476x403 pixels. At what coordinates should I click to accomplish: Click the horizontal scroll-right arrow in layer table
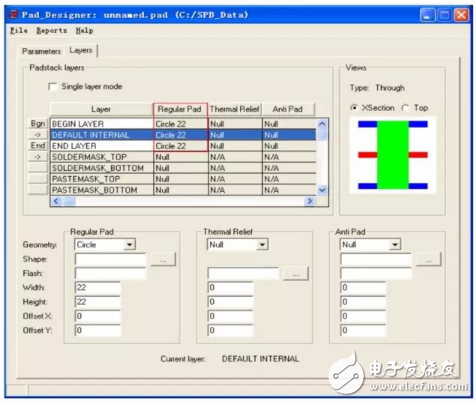310,201
